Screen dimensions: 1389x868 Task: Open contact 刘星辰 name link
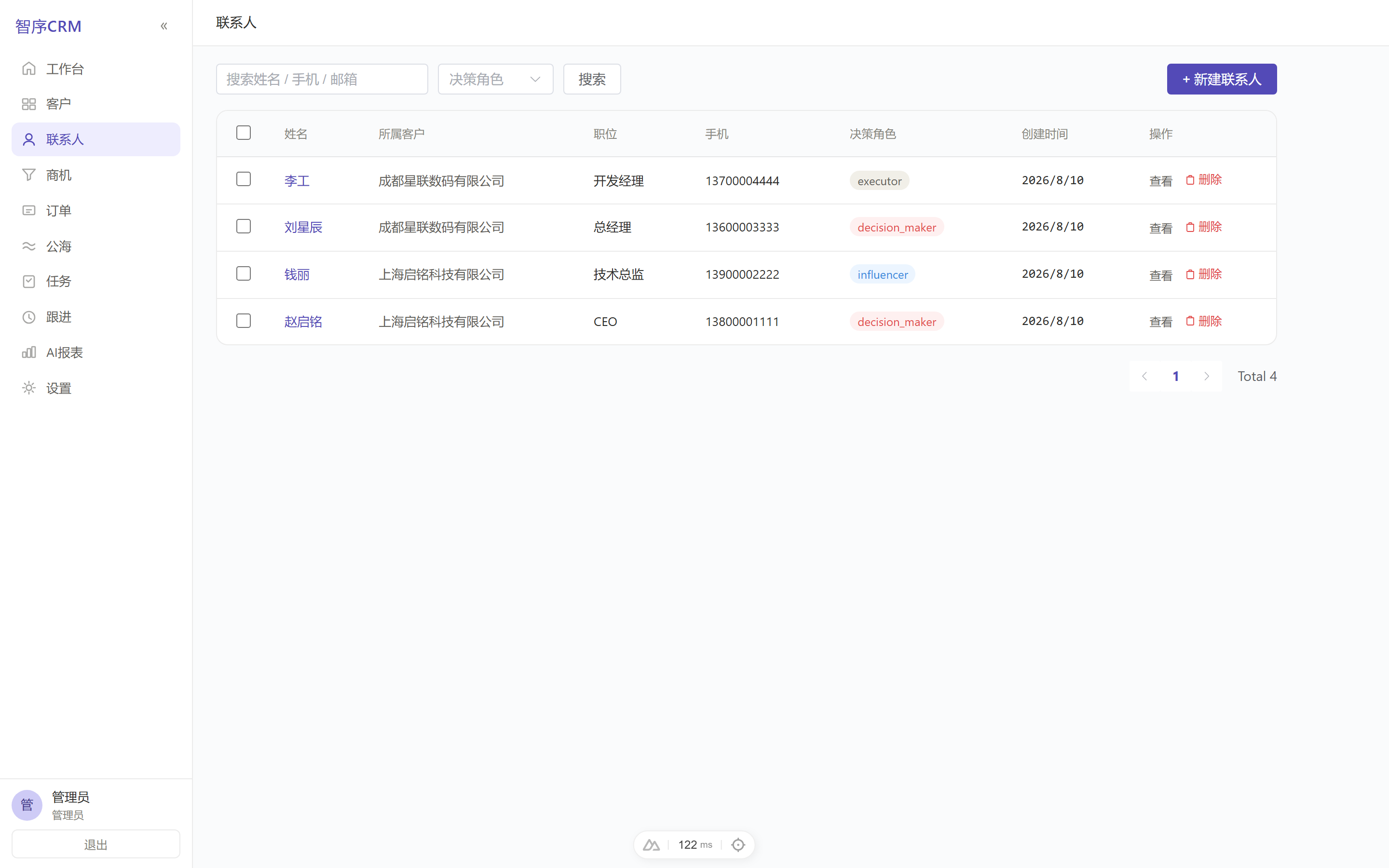[x=303, y=227]
